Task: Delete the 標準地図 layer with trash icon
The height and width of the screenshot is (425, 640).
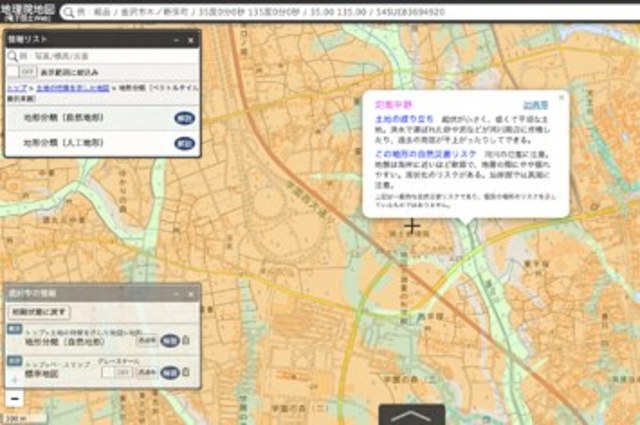Action: (x=186, y=372)
